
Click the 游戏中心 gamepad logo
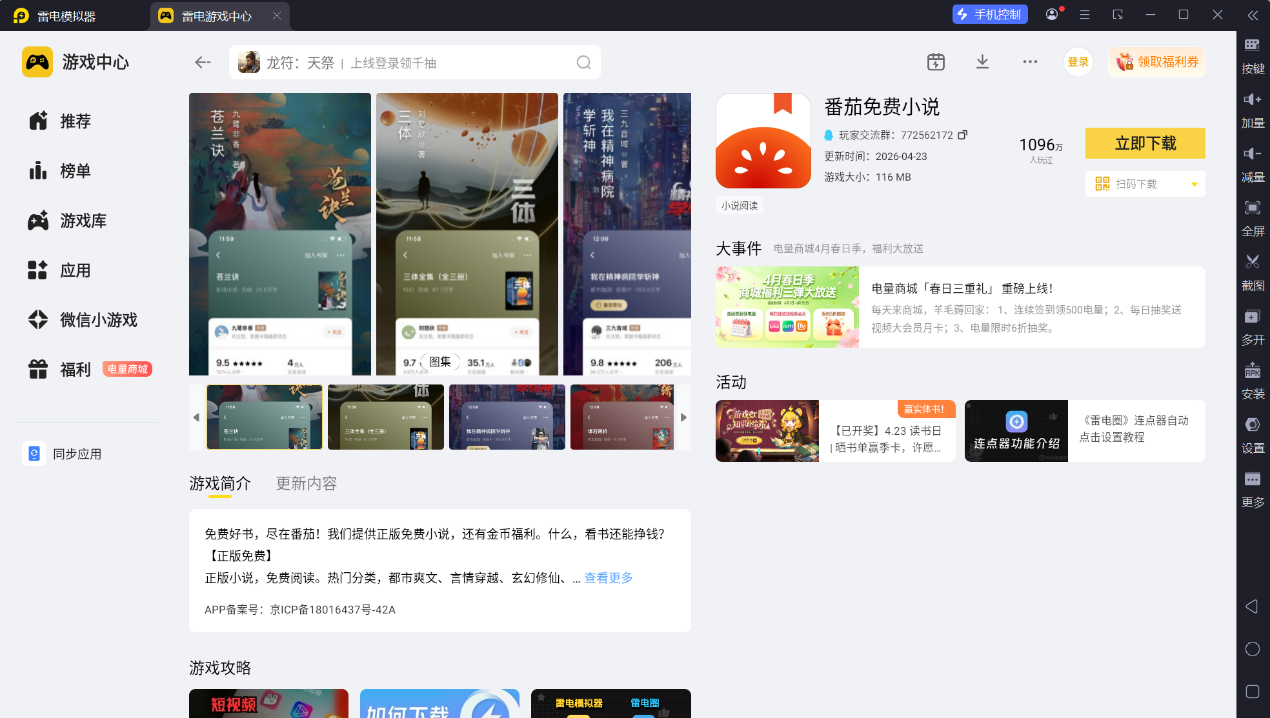pyautogui.click(x=38, y=62)
